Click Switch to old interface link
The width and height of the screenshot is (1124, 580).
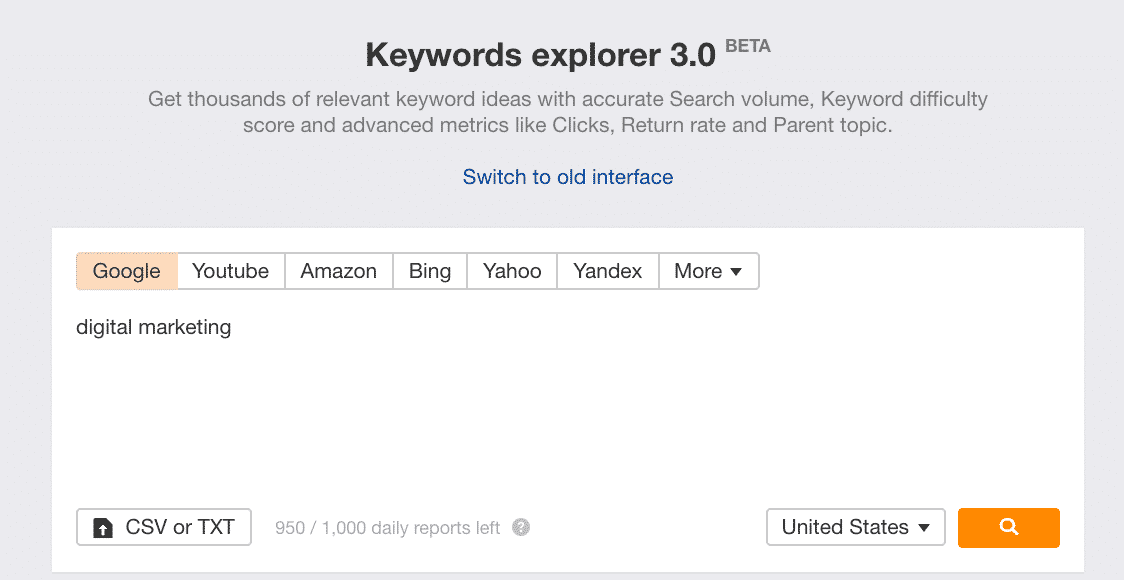click(568, 177)
